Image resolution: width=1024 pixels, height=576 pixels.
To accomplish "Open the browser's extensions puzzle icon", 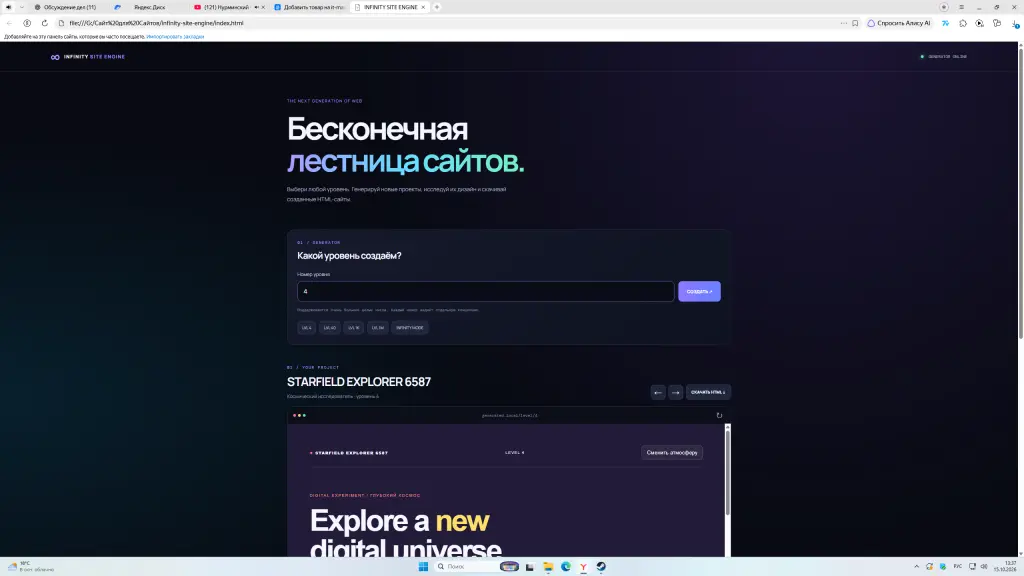I will click(x=963, y=23).
